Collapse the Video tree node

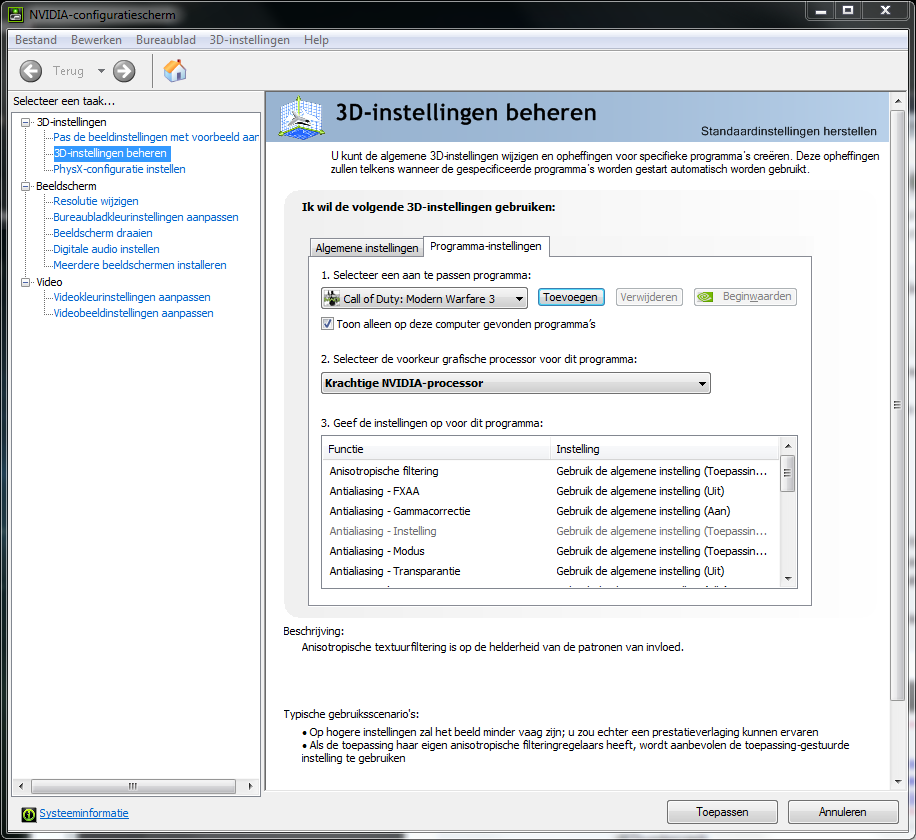tap(25, 282)
